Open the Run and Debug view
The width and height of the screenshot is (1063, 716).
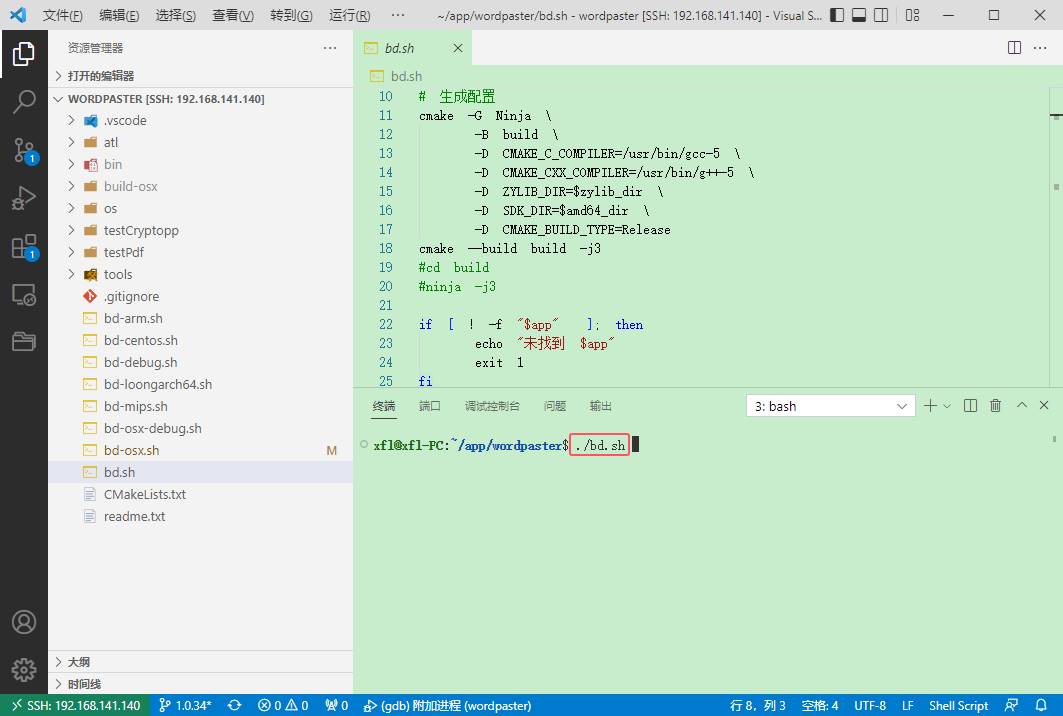pos(24,198)
